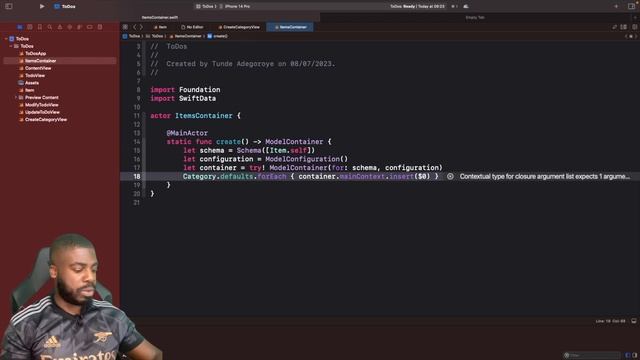Open the contextual type error message
This screenshot has height=360, width=640.
(545, 176)
